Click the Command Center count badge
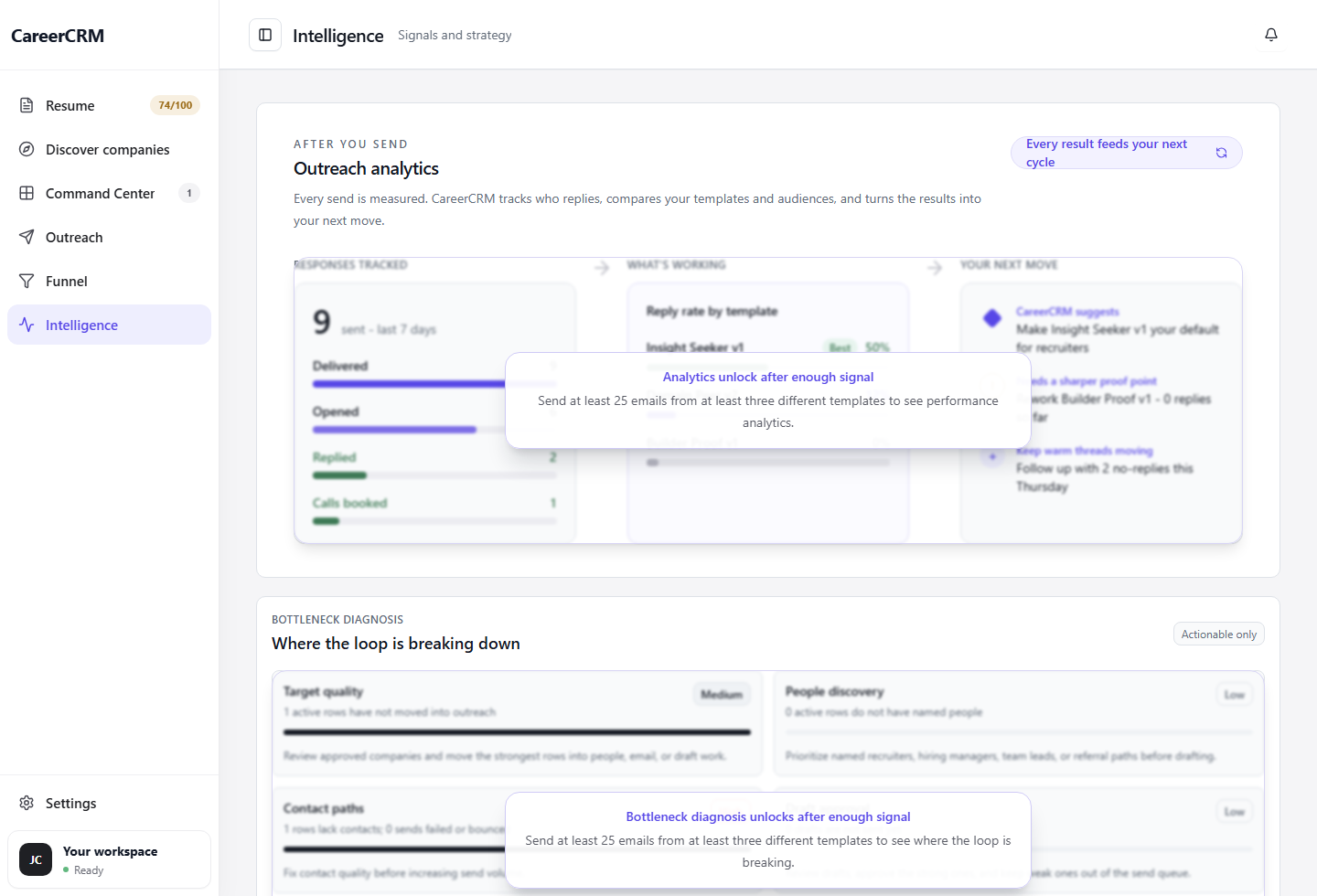This screenshot has width=1317, height=896. click(189, 193)
